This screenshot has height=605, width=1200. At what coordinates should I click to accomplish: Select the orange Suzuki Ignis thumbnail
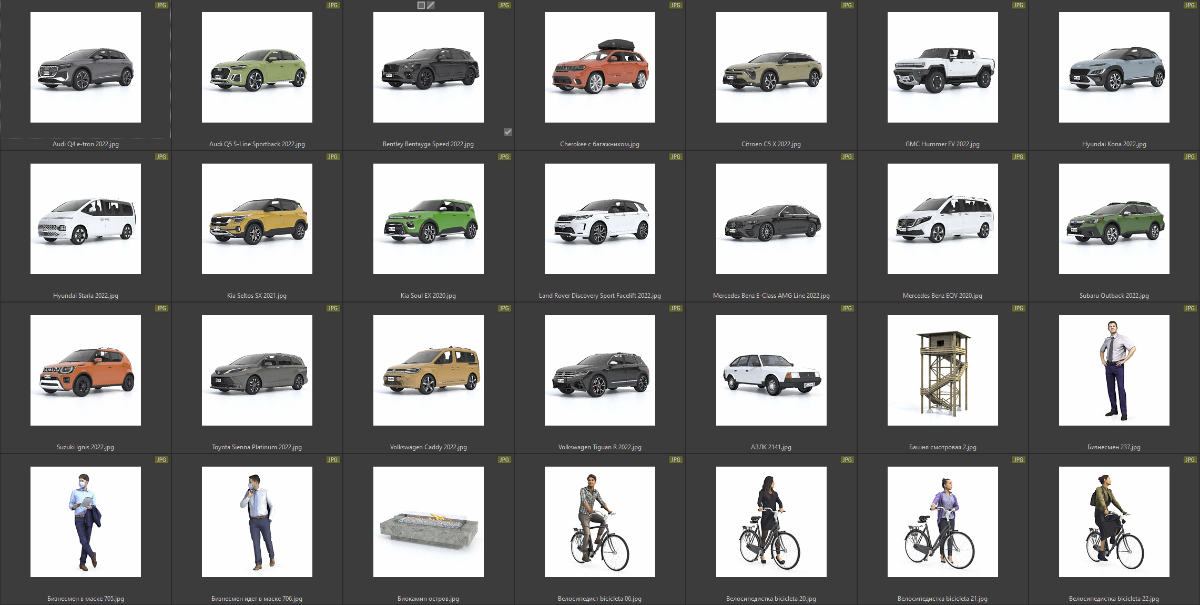[x=85, y=370]
